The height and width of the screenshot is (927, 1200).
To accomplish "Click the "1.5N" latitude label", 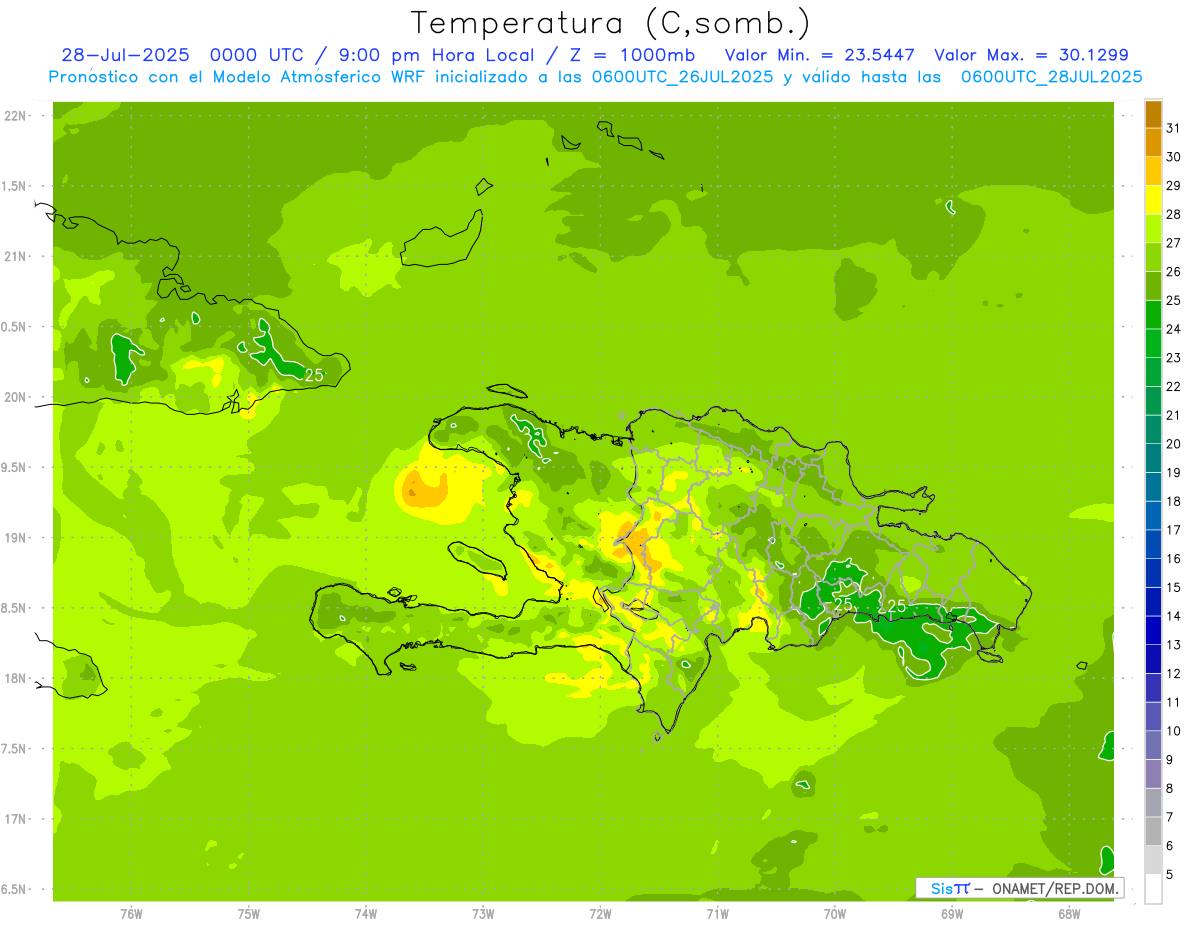I will tap(15, 186).
